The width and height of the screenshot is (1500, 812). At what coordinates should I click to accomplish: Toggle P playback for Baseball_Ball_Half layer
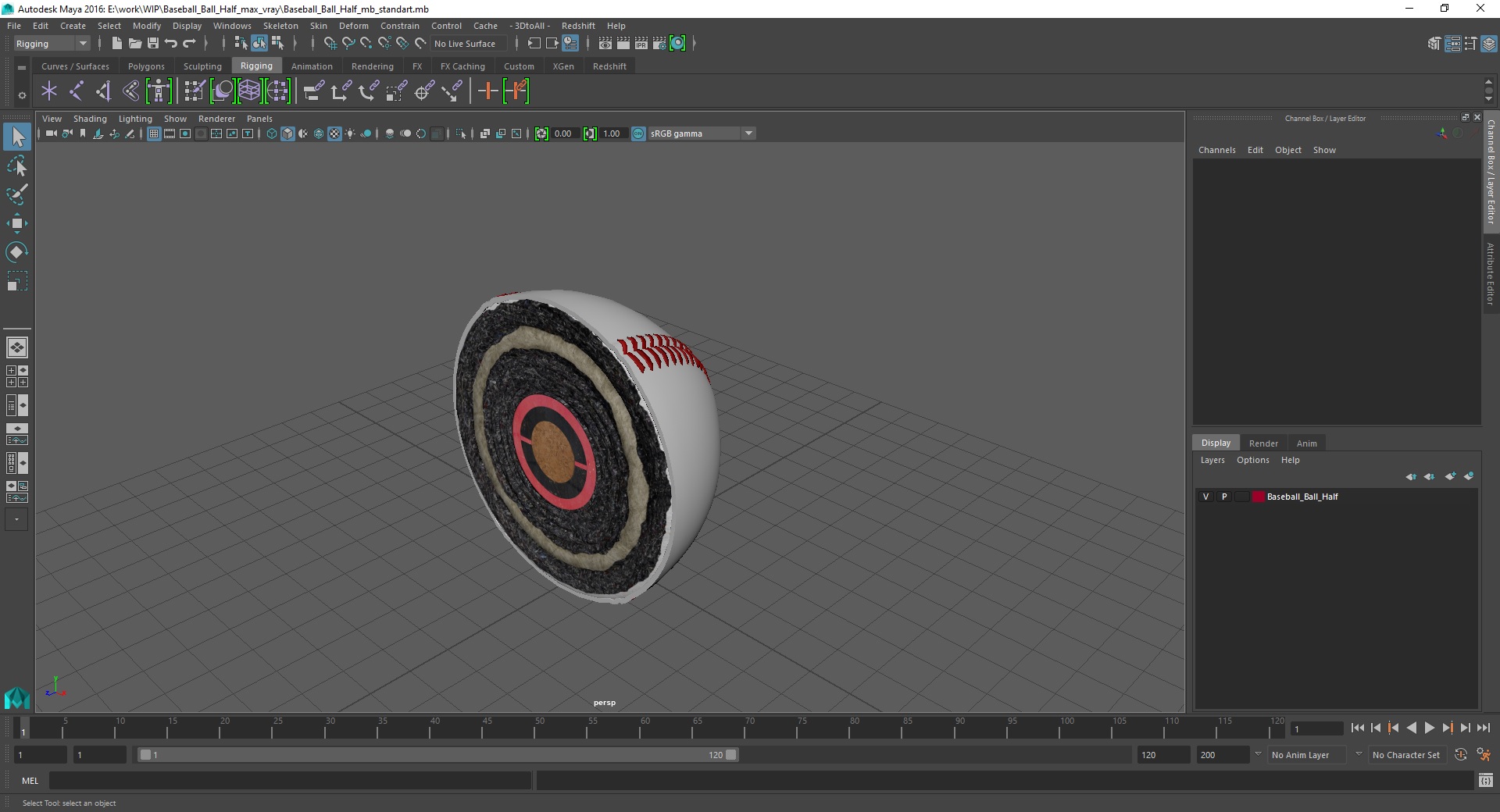(1224, 497)
